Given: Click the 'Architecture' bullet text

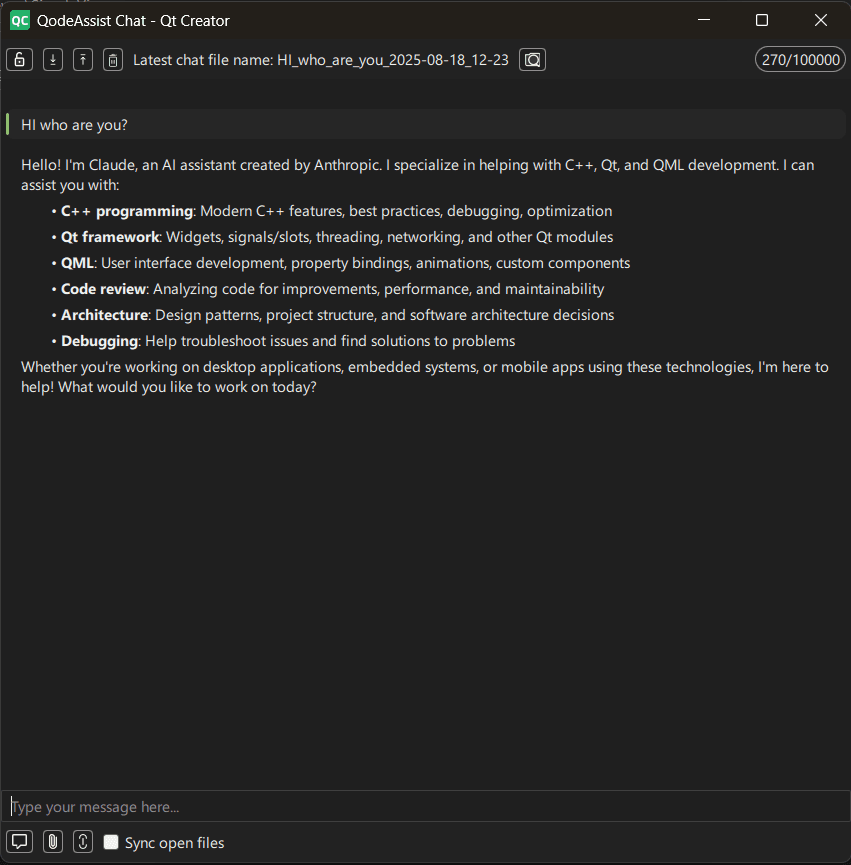Looking at the screenshot, I should click(x=104, y=315).
